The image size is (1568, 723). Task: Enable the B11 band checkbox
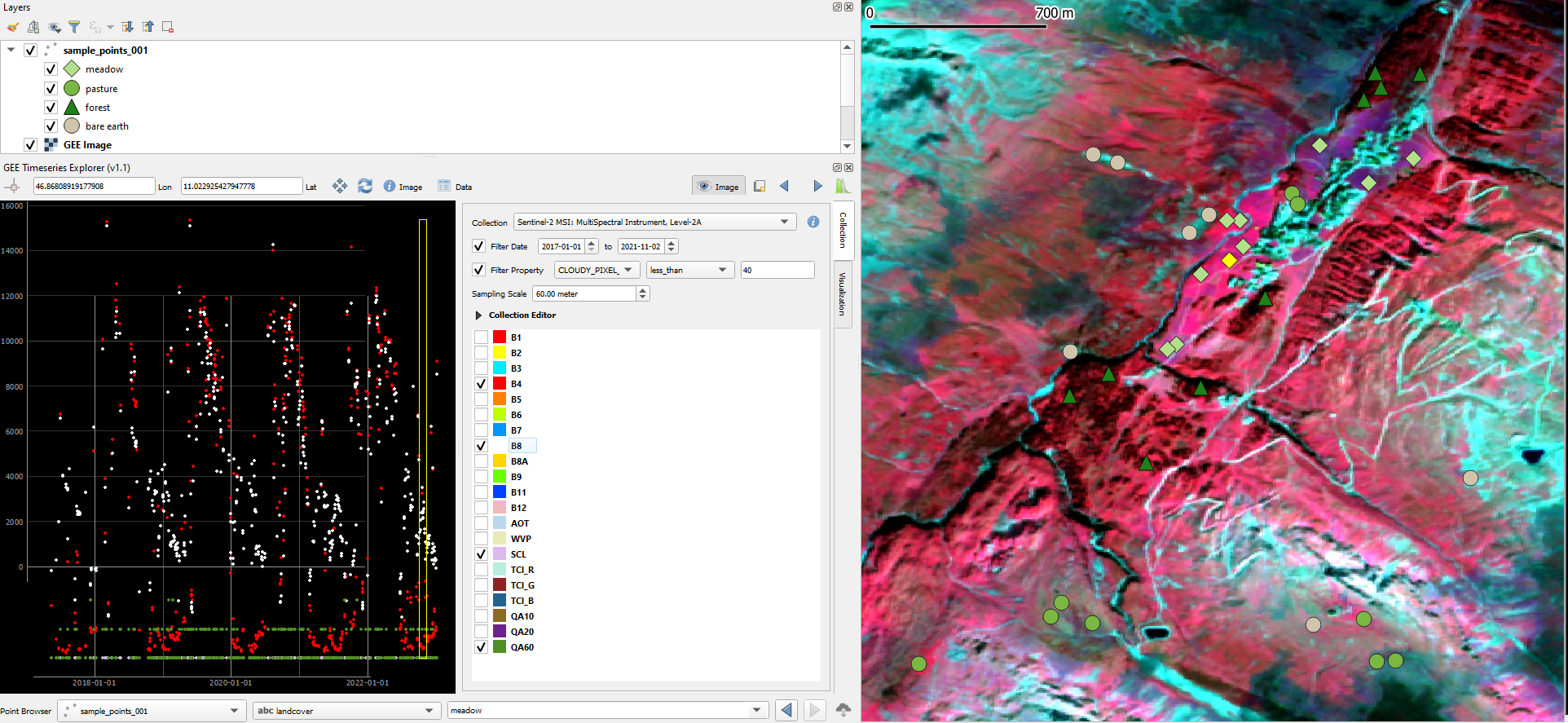coord(481,492)
